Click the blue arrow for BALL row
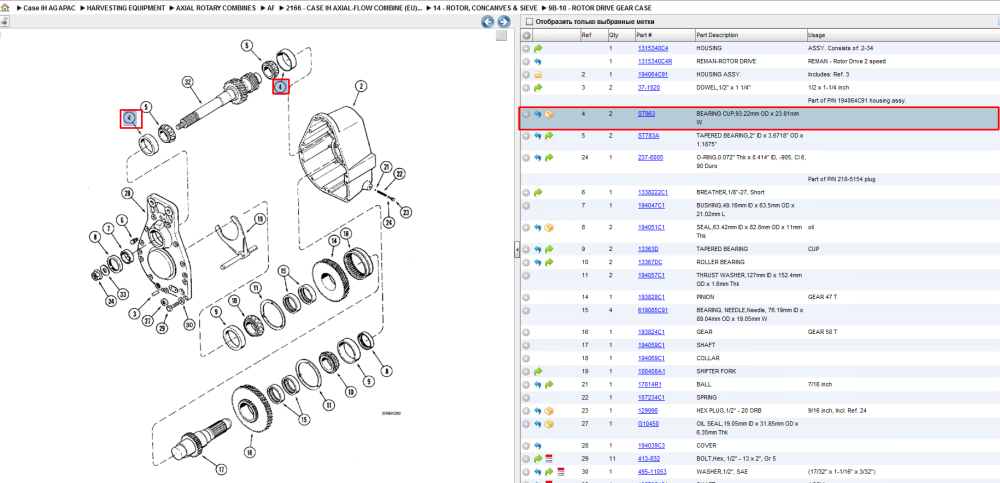The height and width of the screenshot is (483, 1000). click(538, 385)
